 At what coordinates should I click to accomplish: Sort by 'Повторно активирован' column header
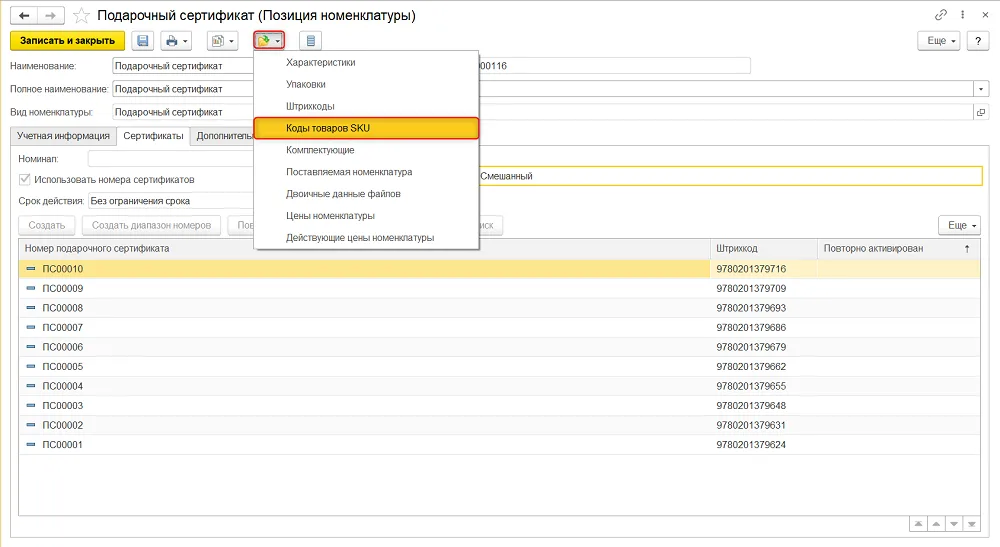pos(899,248)
